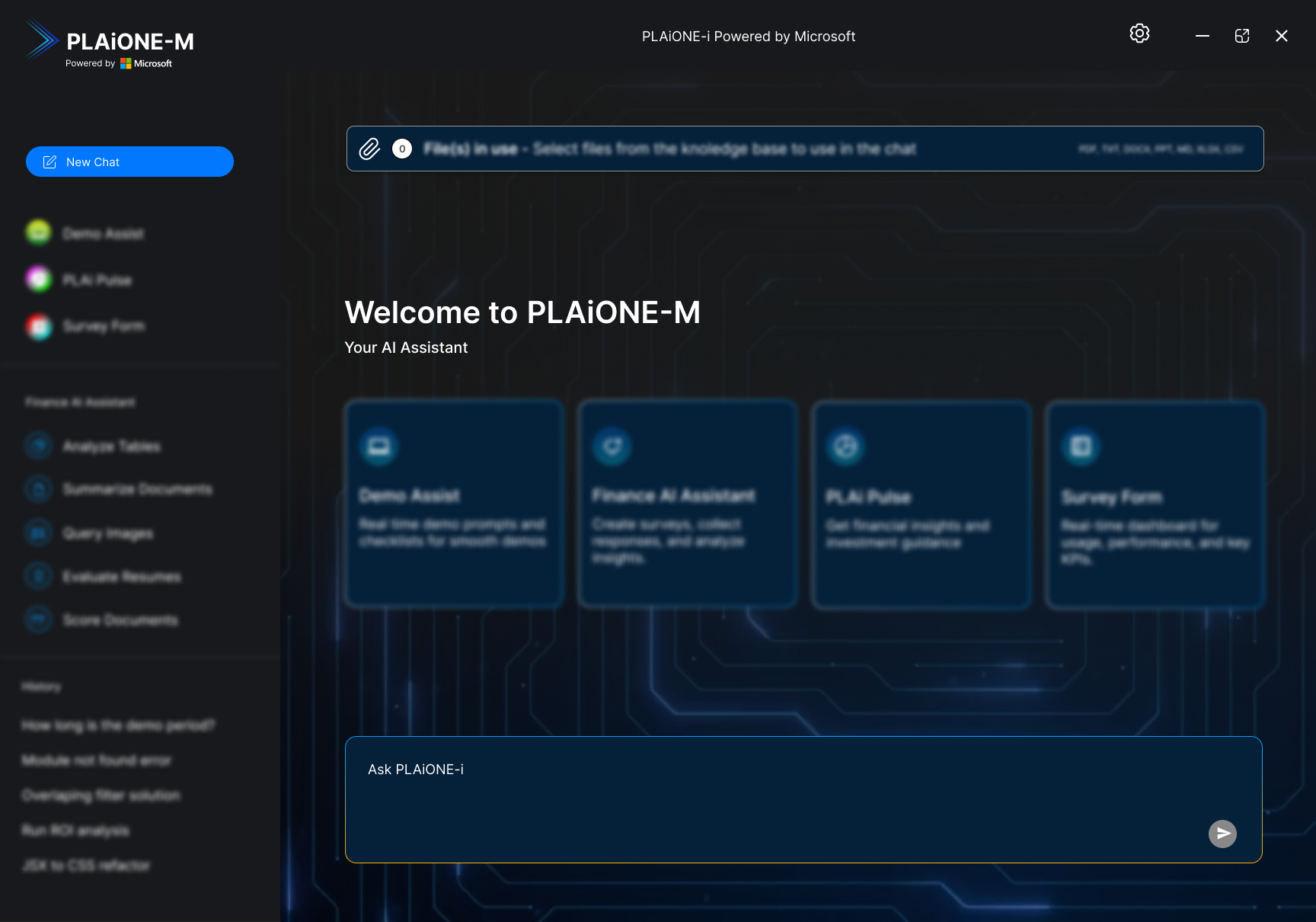Click the pop-out window icon

(1242, 36)
